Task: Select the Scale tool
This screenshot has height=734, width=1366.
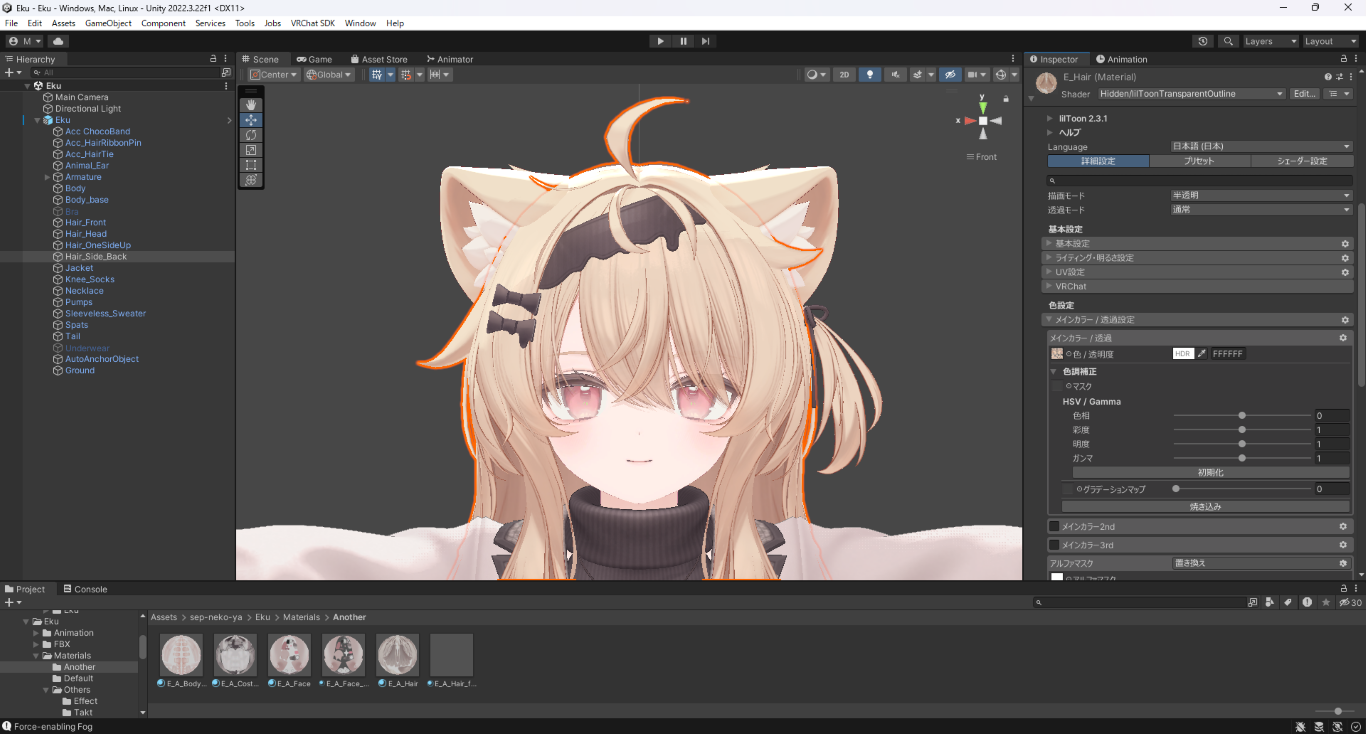Action: 250,150
